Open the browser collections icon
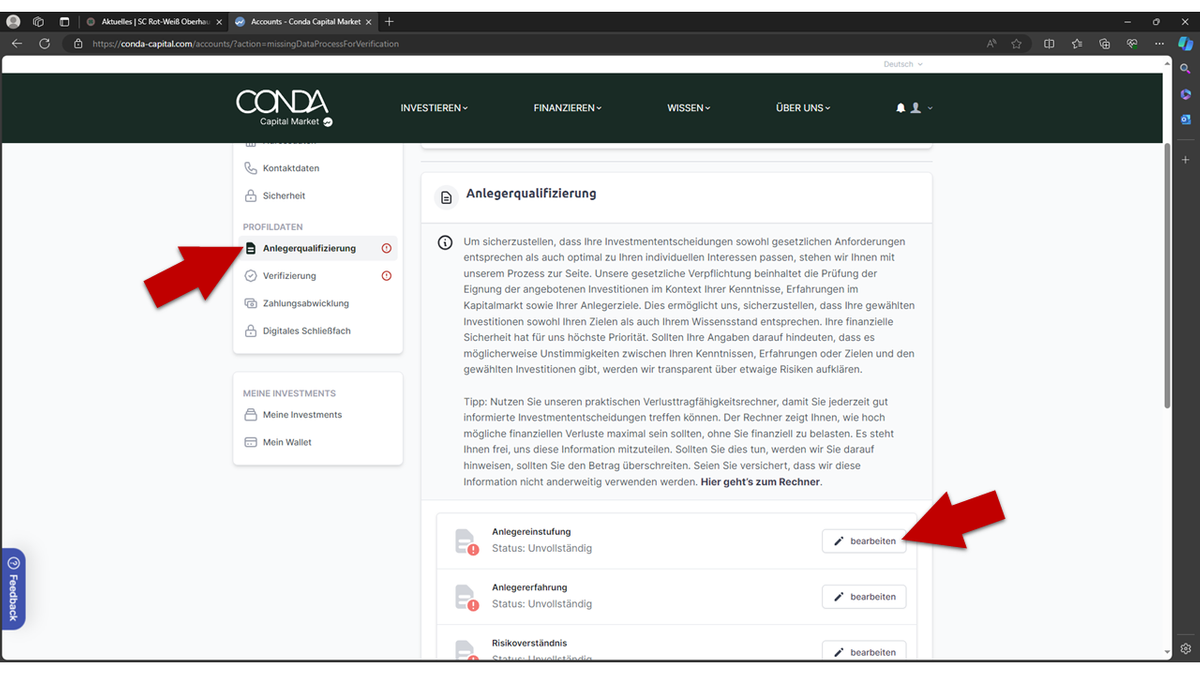Viewport: 1200px width, 675px height. pos(1104,44)
